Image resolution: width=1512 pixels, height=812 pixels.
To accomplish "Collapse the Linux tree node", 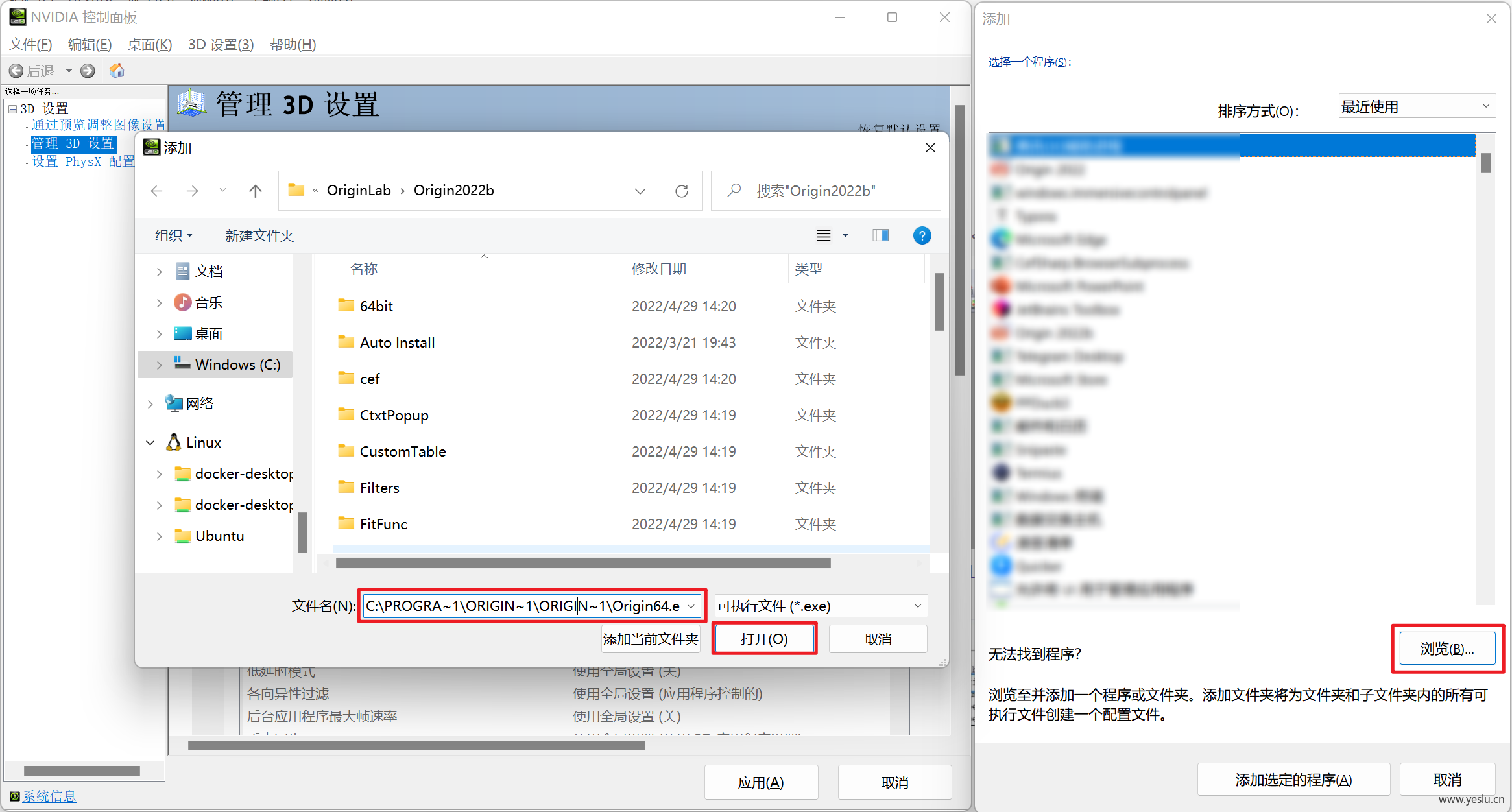I will pos(150,442).
